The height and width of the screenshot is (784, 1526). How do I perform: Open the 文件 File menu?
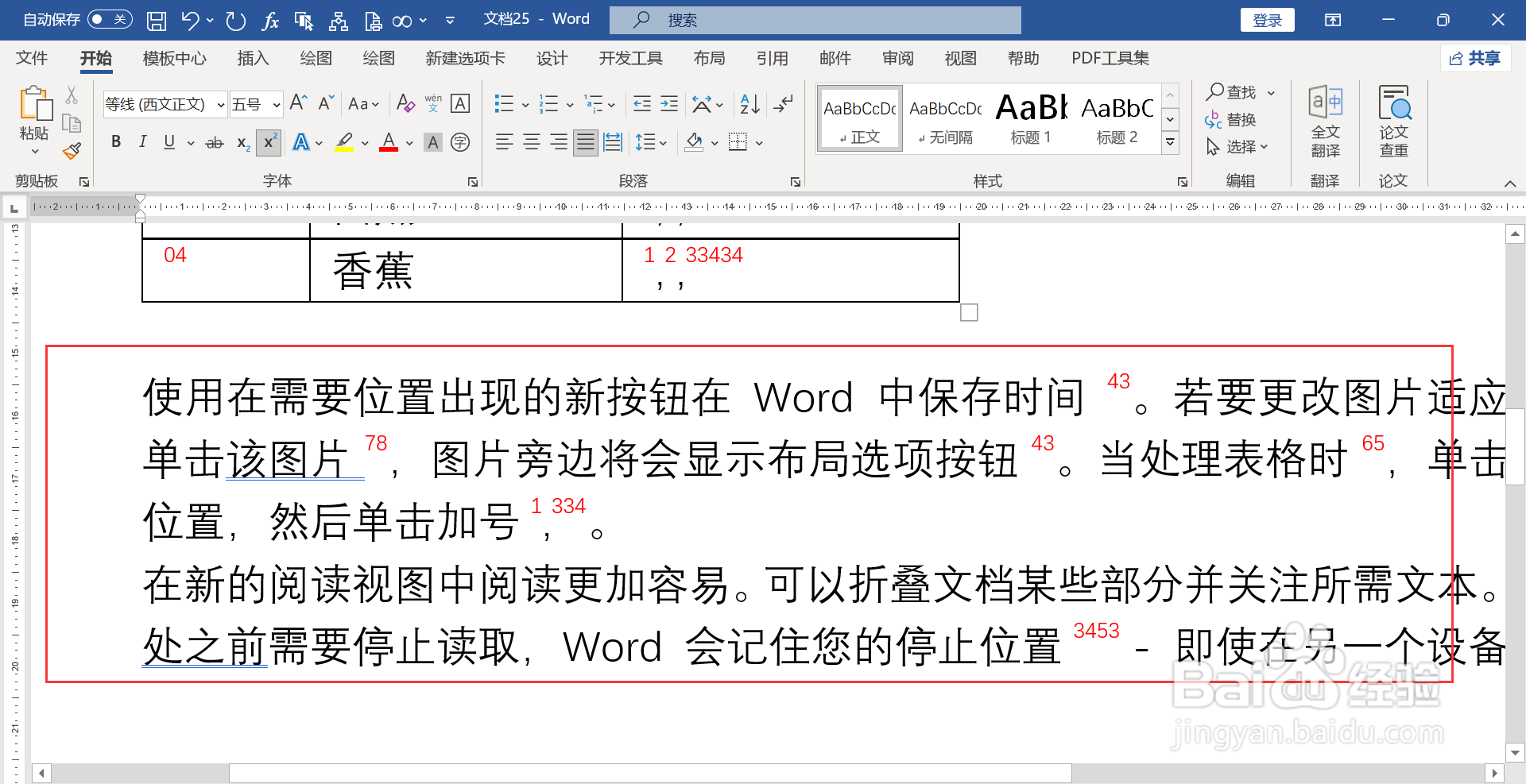[32, 58]
